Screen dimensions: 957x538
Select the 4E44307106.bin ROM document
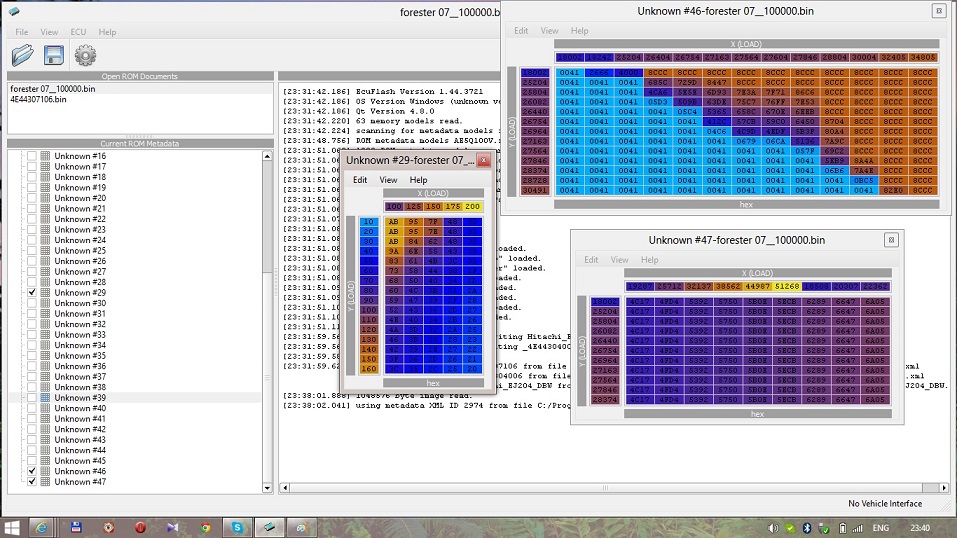coord(38,99)
